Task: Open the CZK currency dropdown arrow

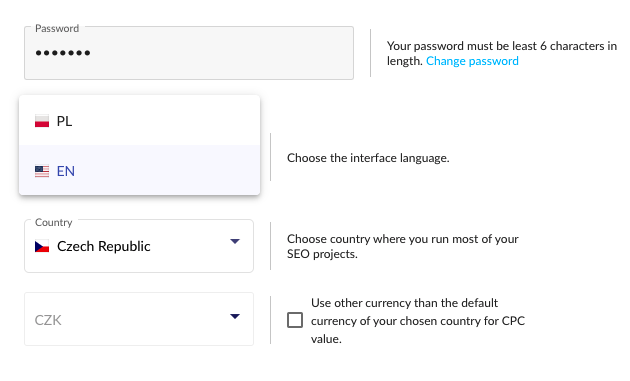Action: (235, 317)
